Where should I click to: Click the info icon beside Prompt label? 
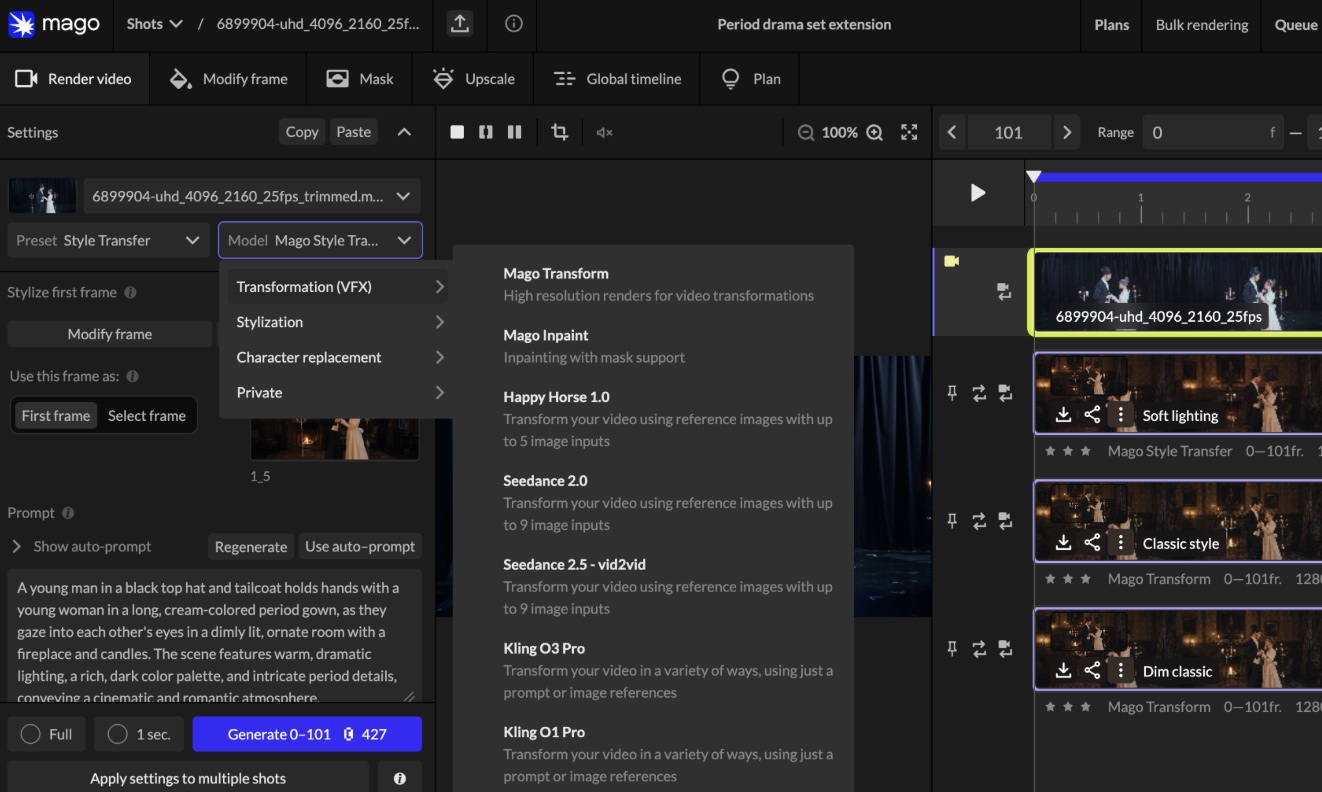(x=68, y=513)
